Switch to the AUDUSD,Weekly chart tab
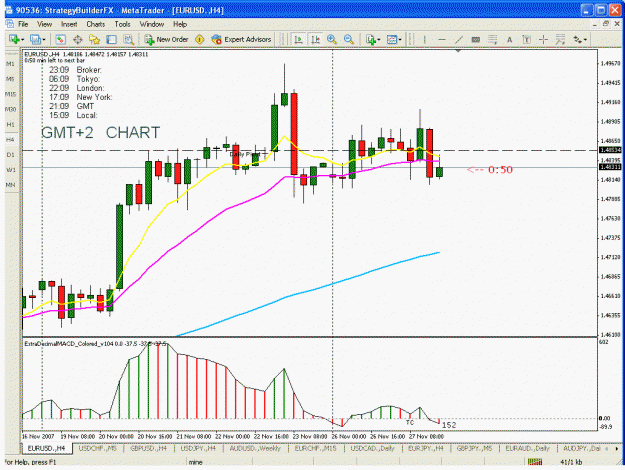The width and height of the screenshot is (625, 470). 255,448
